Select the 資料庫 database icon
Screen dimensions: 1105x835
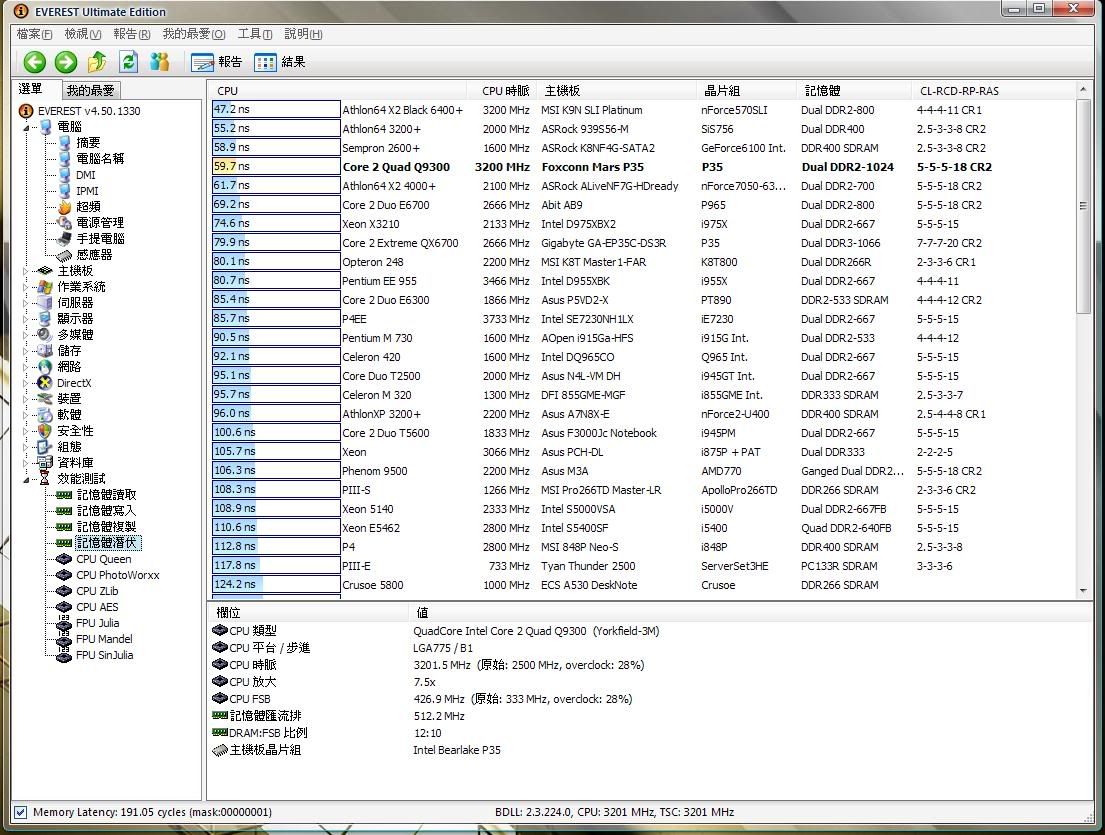pyautogui.click(x=45, y=463)
